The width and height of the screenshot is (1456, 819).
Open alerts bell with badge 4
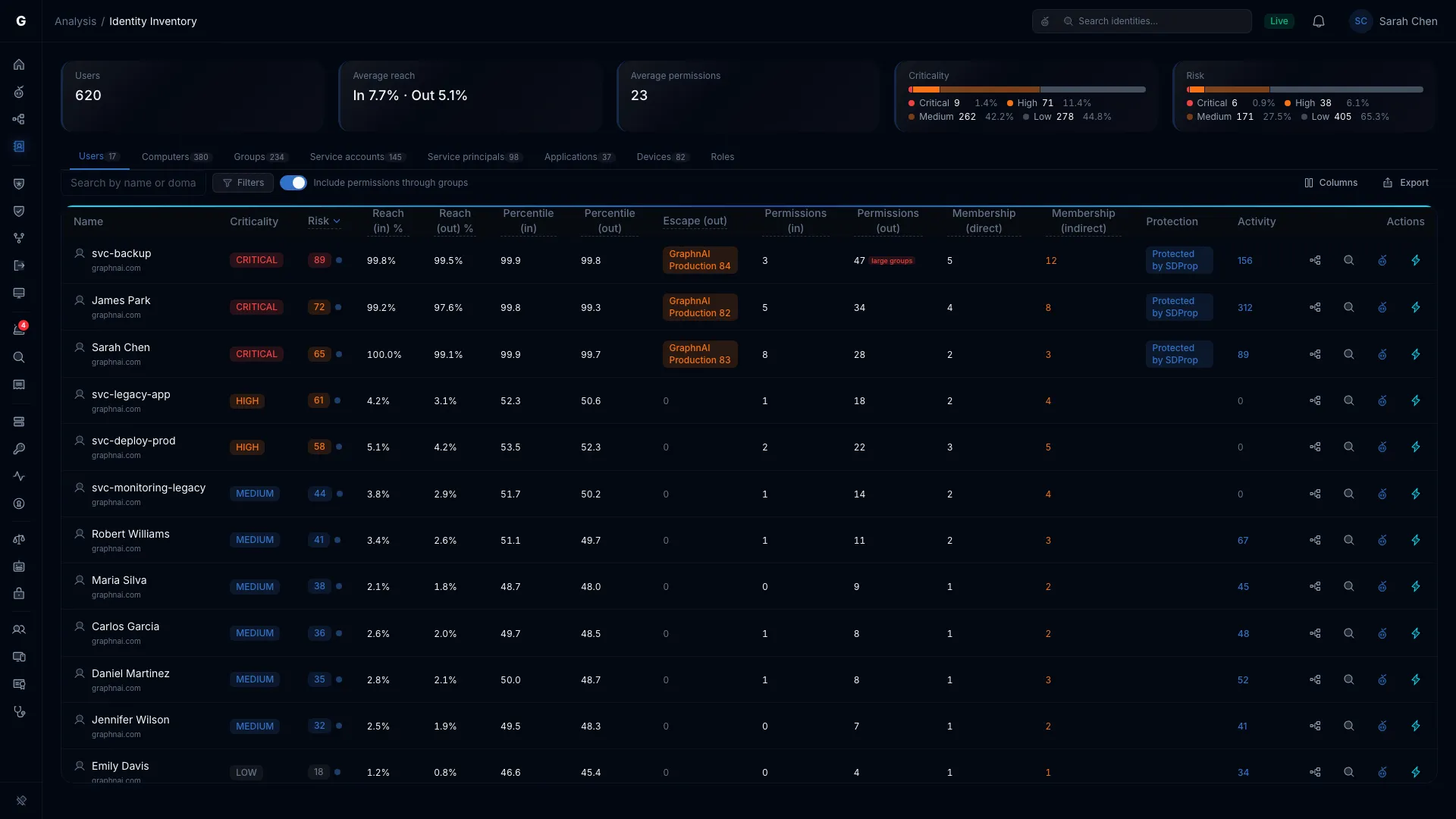pyautogui.click(x=19, y=329)
